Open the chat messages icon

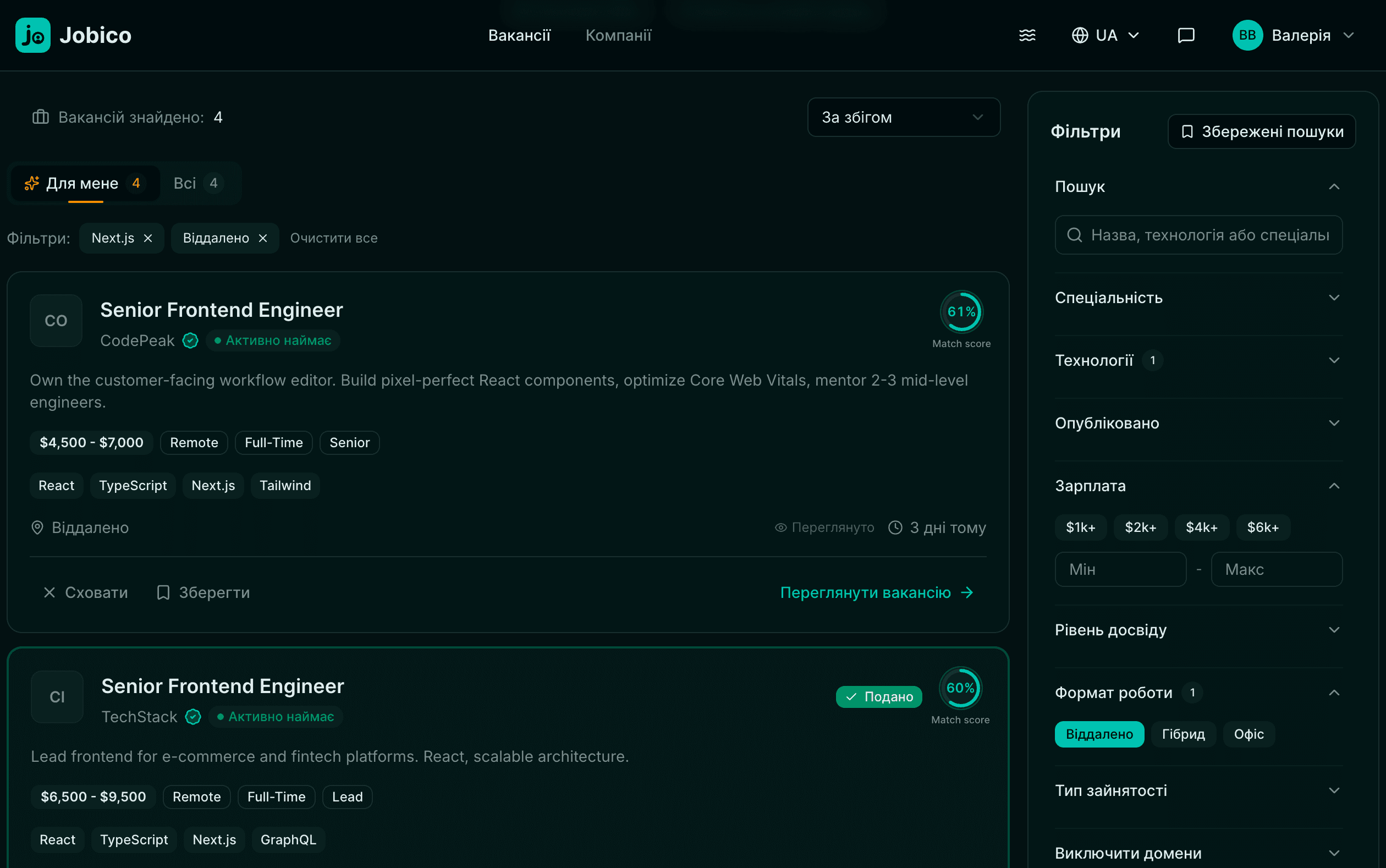(x=1186, y=35)
